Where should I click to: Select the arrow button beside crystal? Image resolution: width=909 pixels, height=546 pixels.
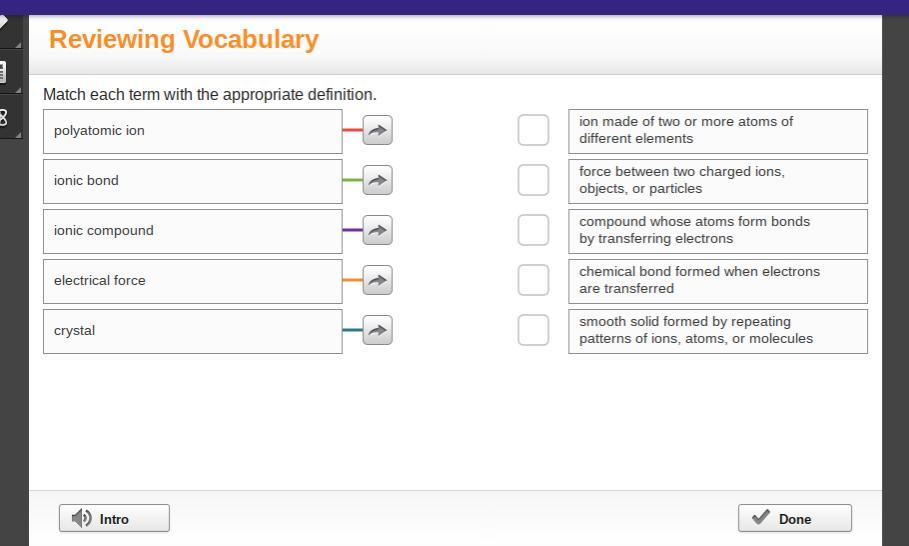pos(377,330)
